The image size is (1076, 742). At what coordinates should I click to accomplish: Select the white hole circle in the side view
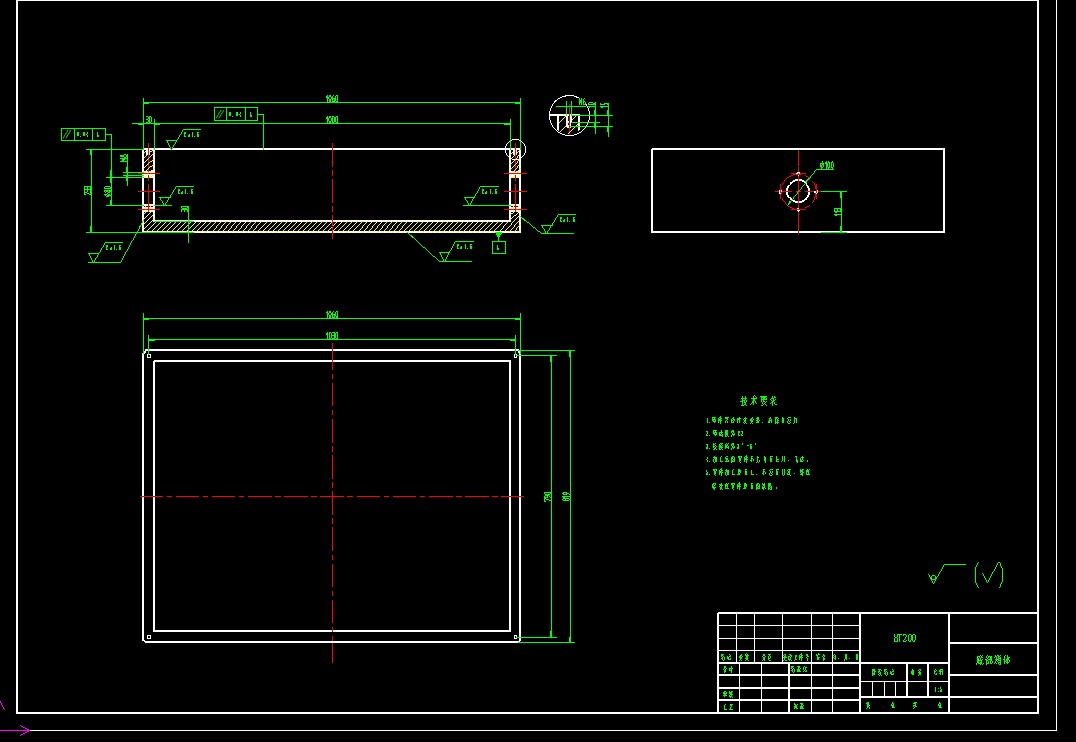coord(797,191)
